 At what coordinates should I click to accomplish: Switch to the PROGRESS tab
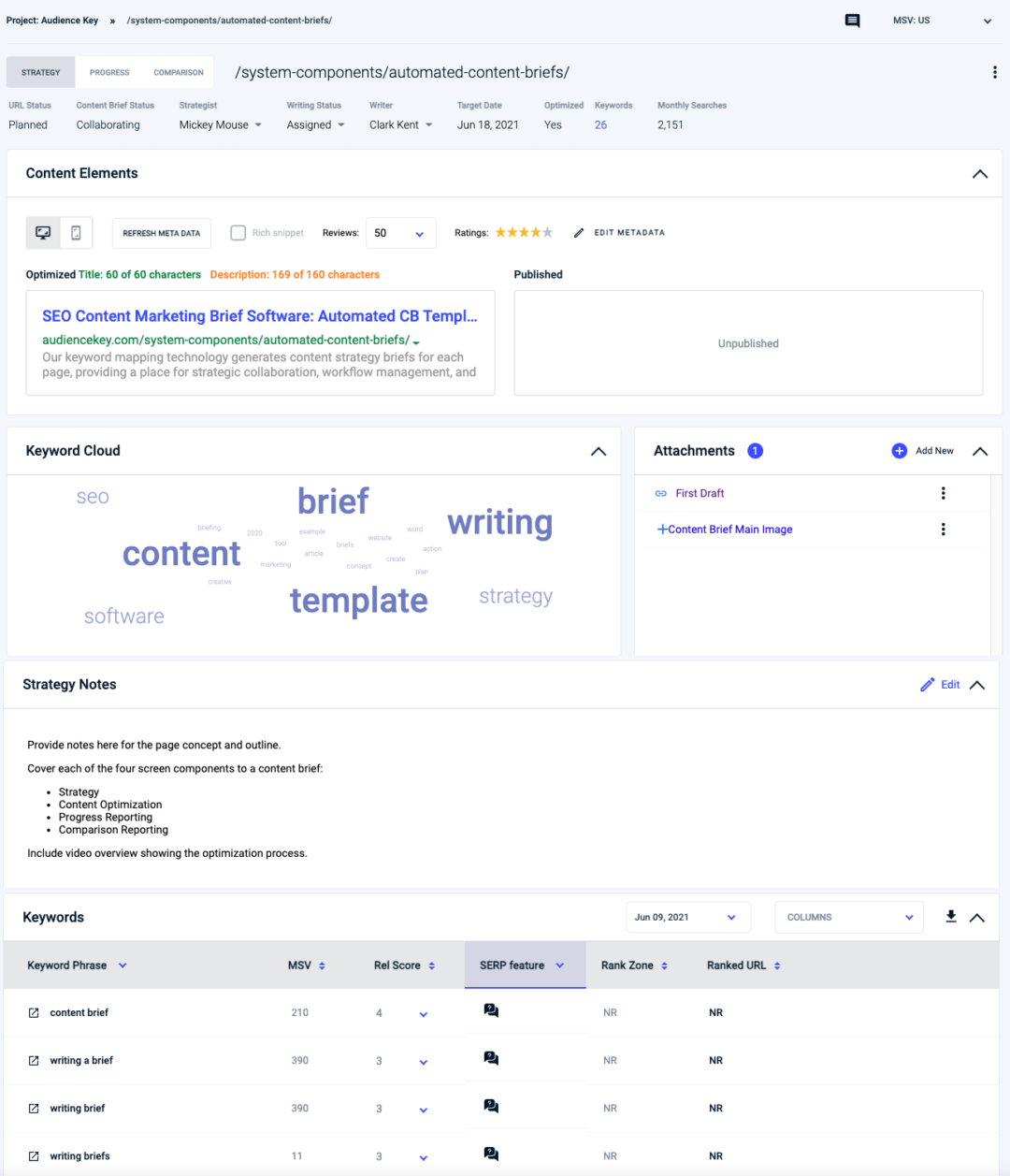[108, 71]
